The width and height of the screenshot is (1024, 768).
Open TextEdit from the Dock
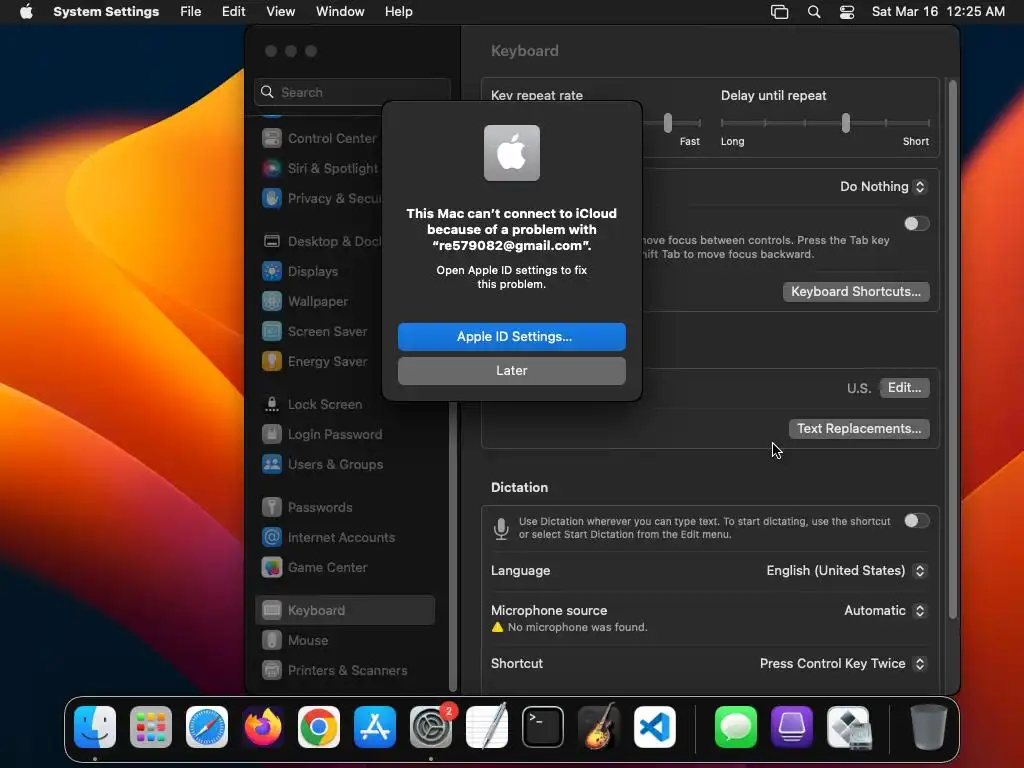[x=487, y=727]
